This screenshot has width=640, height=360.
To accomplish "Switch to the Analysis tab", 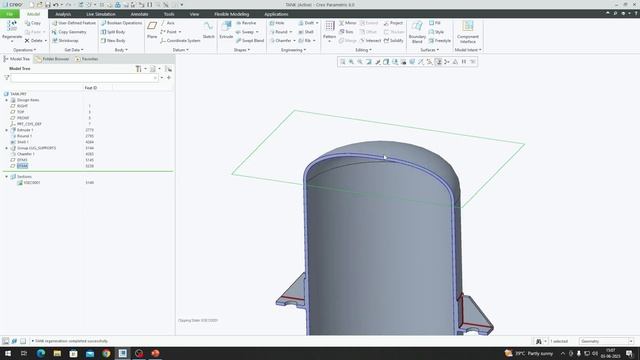I will tap(63, 14).
